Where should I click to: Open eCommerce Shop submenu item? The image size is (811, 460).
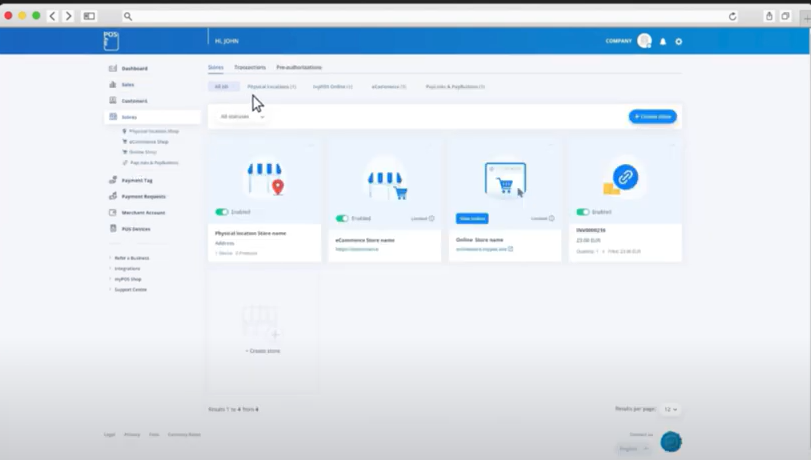148,142
